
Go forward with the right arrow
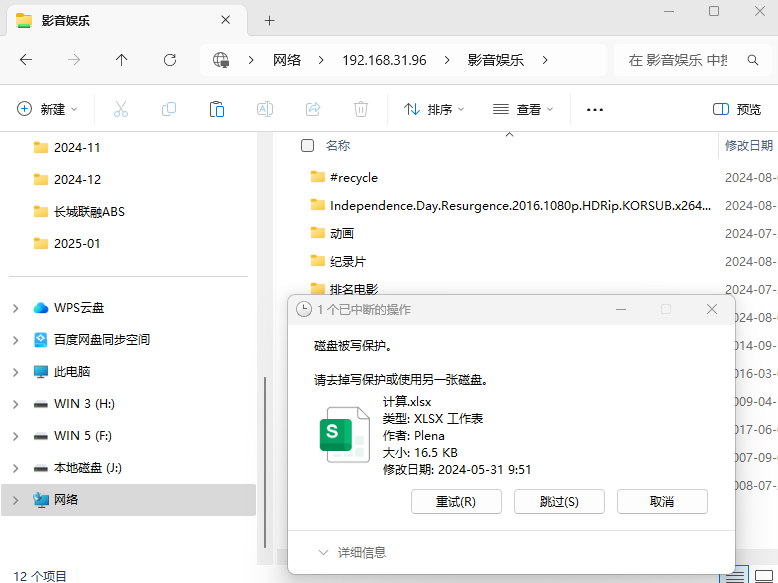74,60
